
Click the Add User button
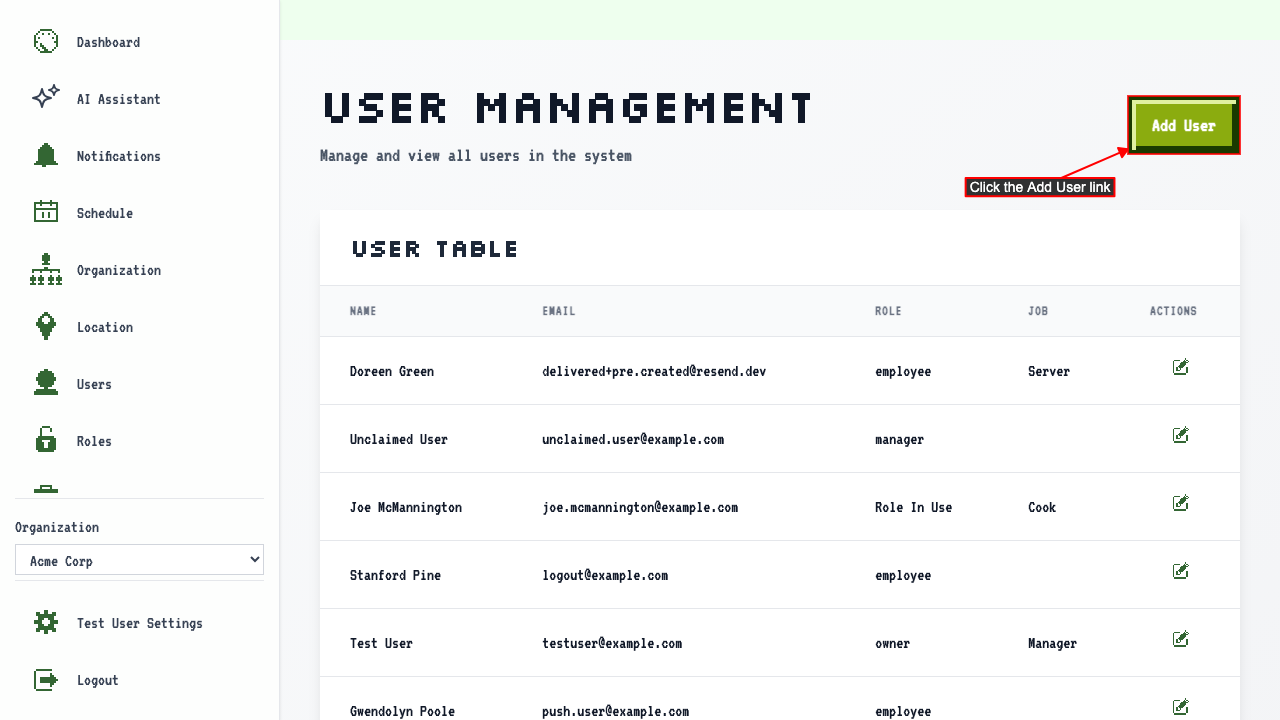click(x=1184, y=126)
